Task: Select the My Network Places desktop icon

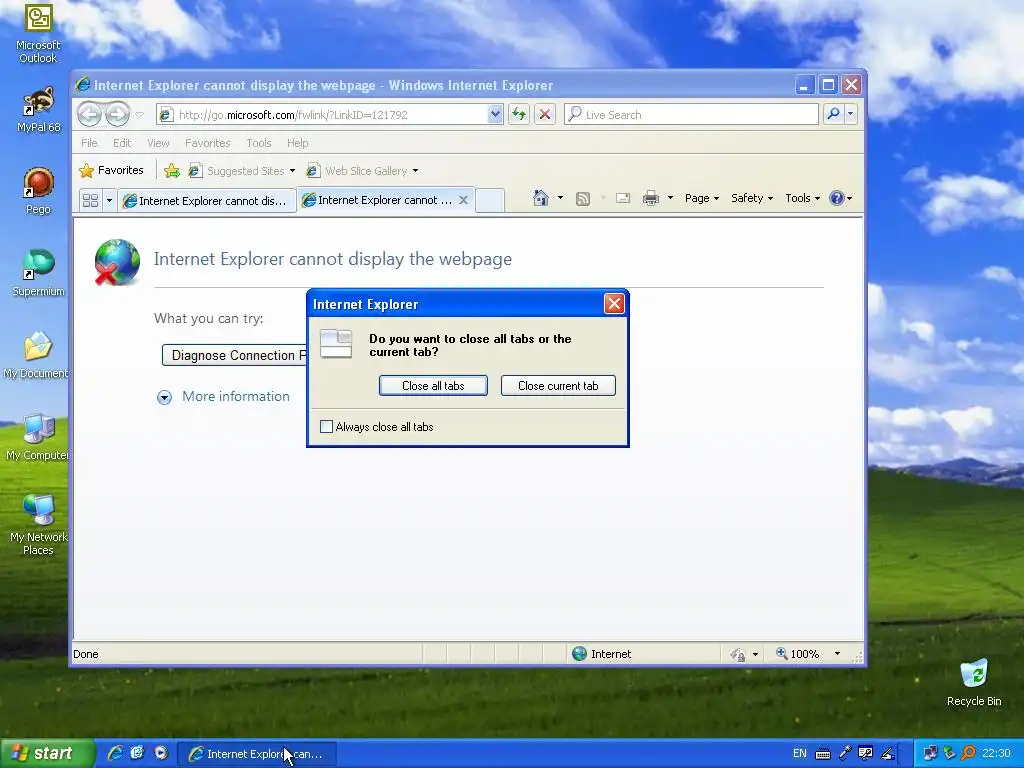Action: tap(38, 524)
